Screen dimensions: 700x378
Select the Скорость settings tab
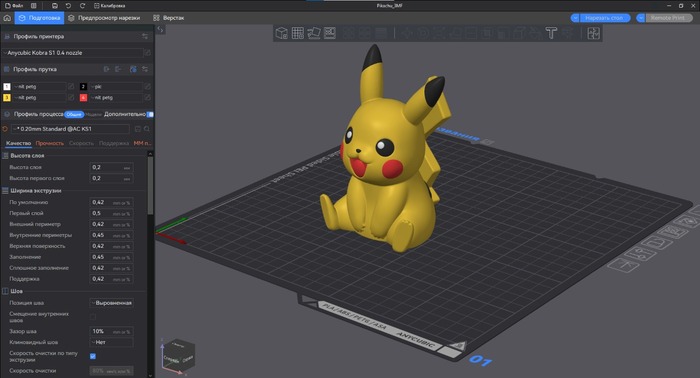pyautogui.click(x=81, y=143)
